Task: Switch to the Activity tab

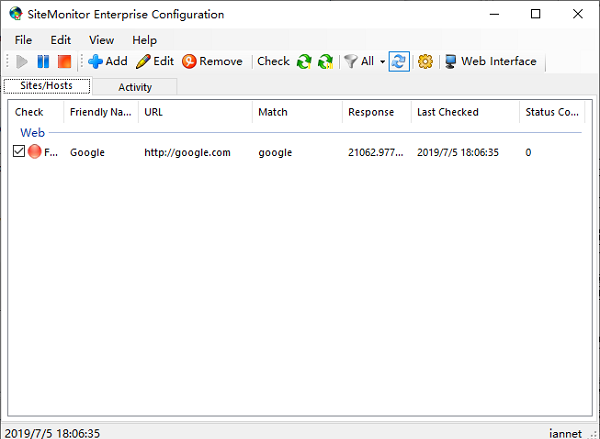Action: 135,87
